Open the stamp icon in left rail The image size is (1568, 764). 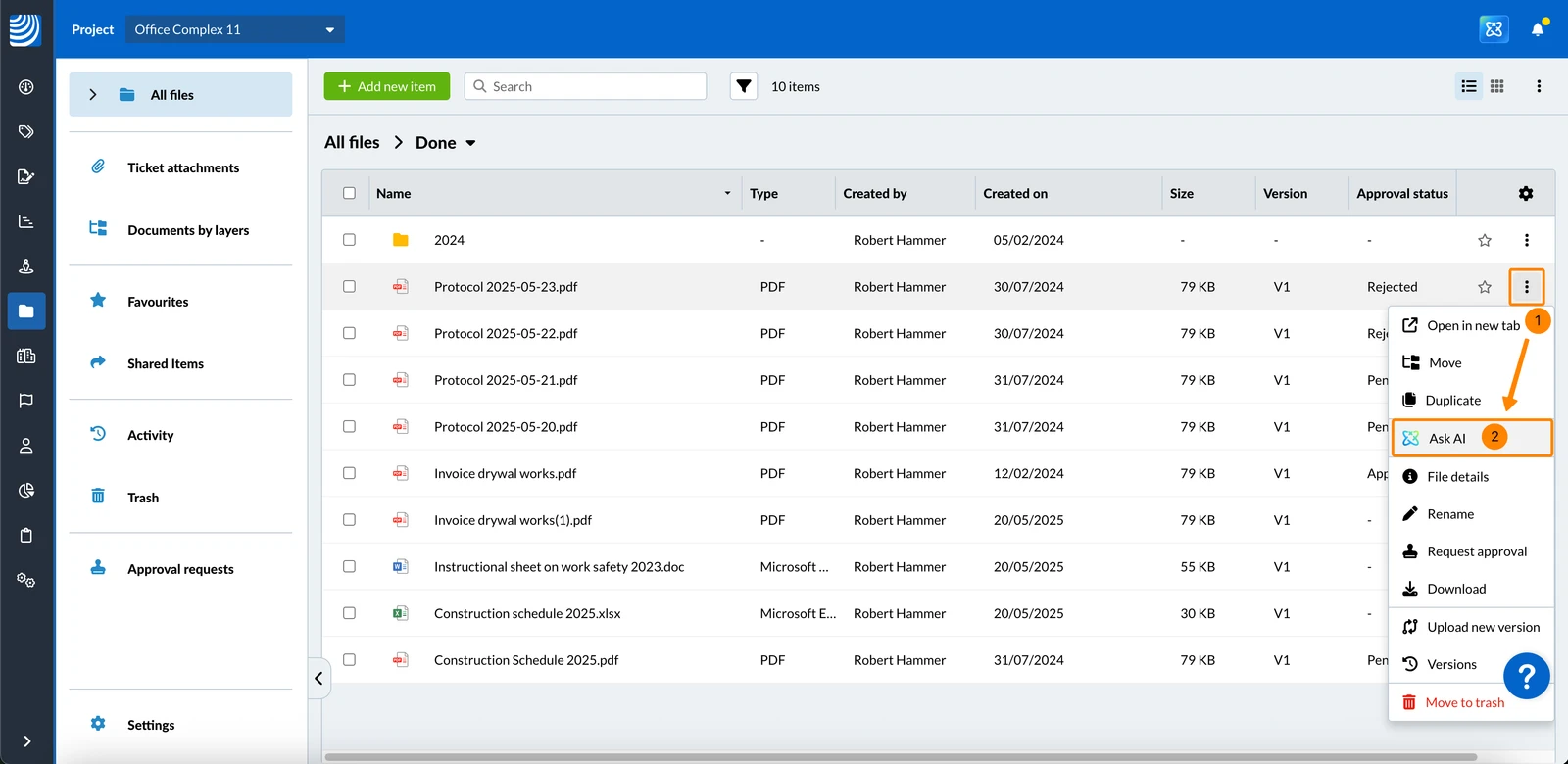pos(26,266)
